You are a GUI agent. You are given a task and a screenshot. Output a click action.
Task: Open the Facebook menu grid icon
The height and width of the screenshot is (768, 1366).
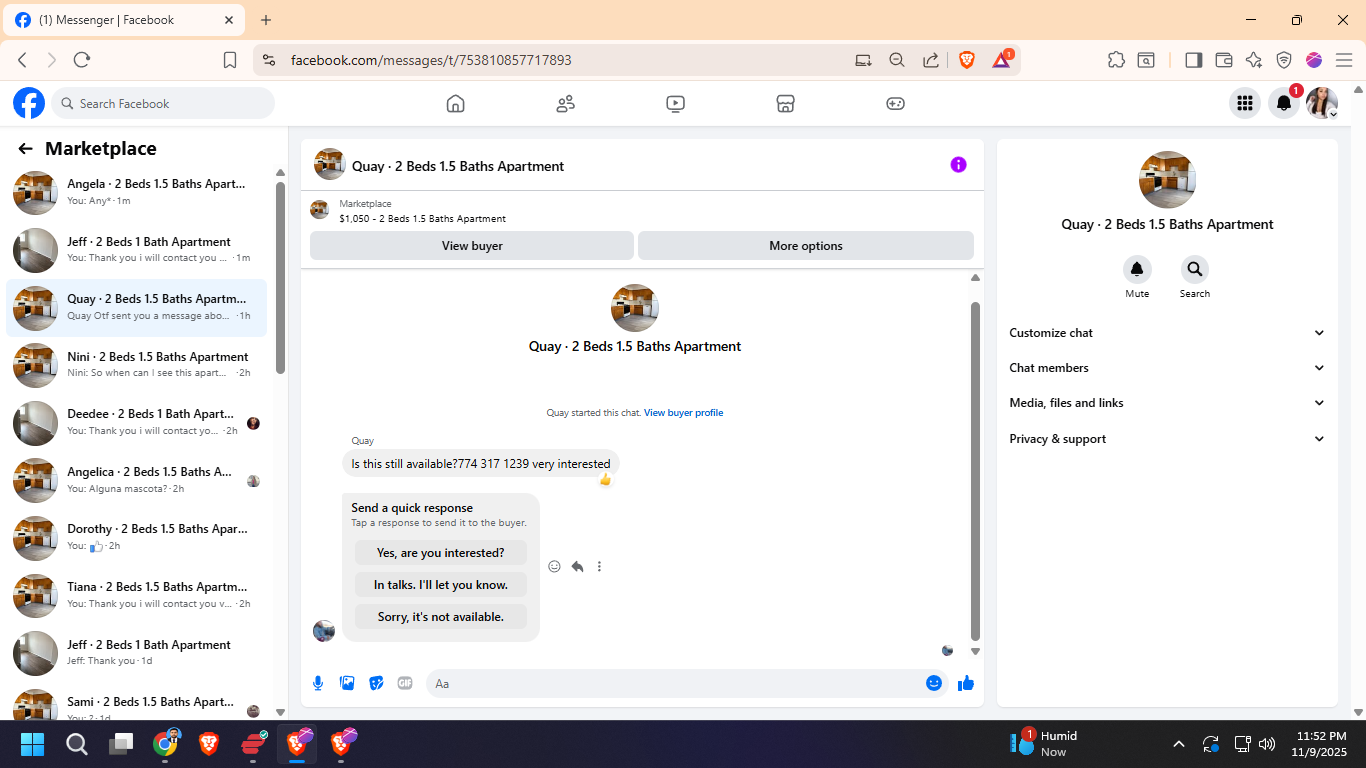[1244, 103]
